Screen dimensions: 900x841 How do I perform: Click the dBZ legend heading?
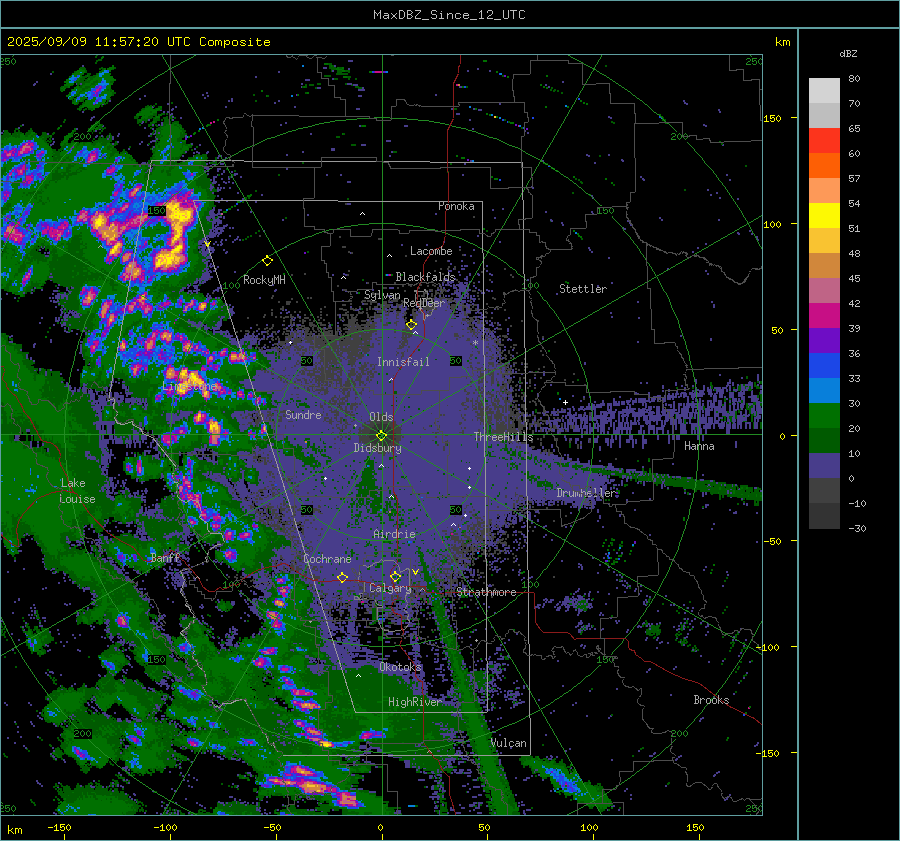(x=848, y=53)
